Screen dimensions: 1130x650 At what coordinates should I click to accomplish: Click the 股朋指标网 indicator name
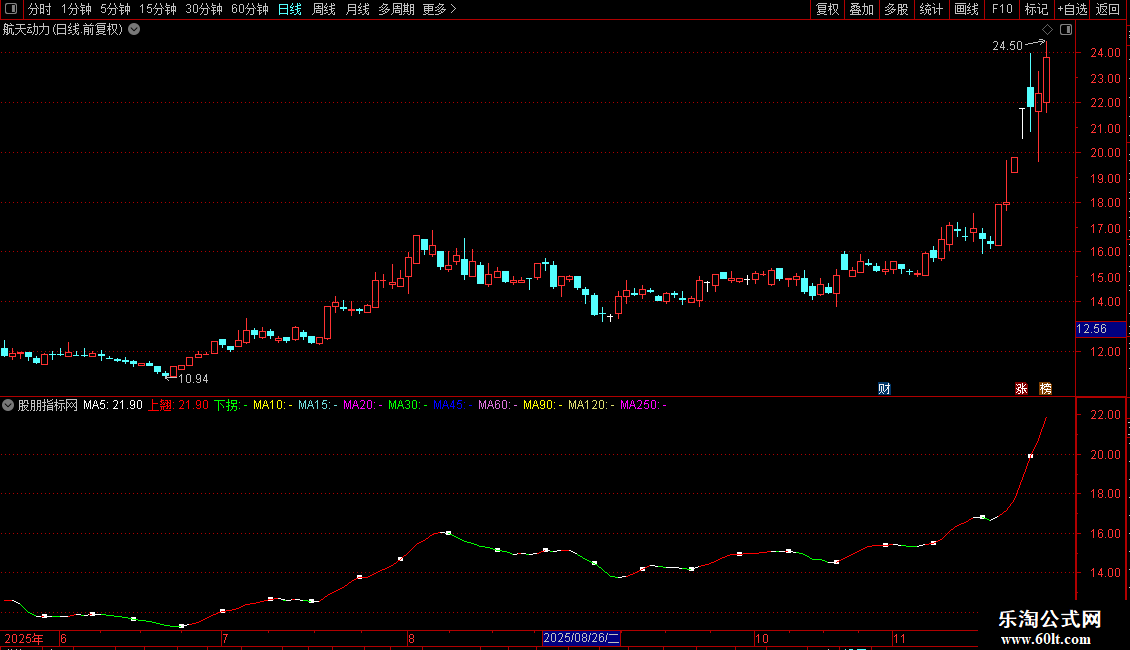[48, 405]
